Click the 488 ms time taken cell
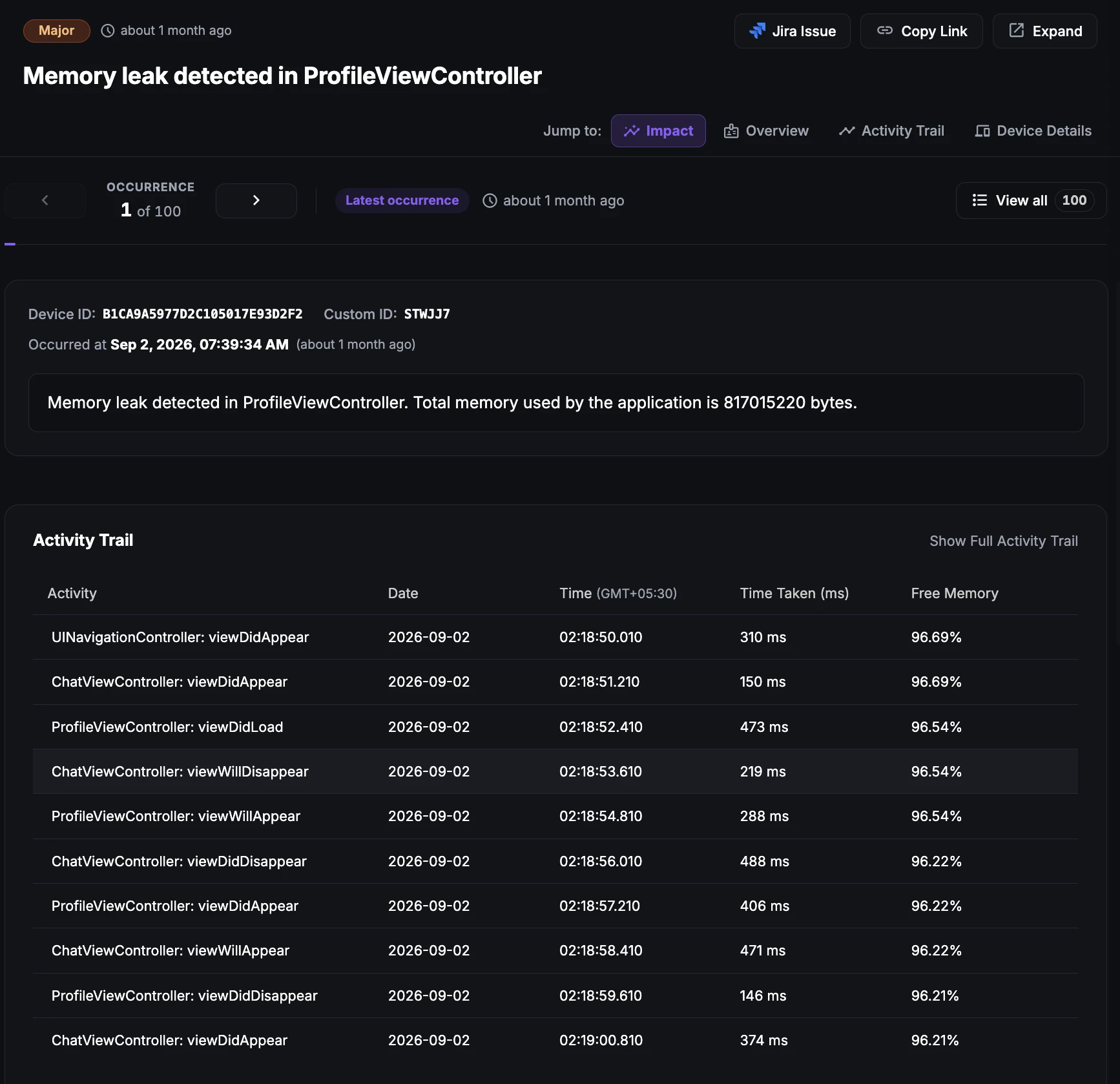 pyautogui.click(x=765, y=861)
